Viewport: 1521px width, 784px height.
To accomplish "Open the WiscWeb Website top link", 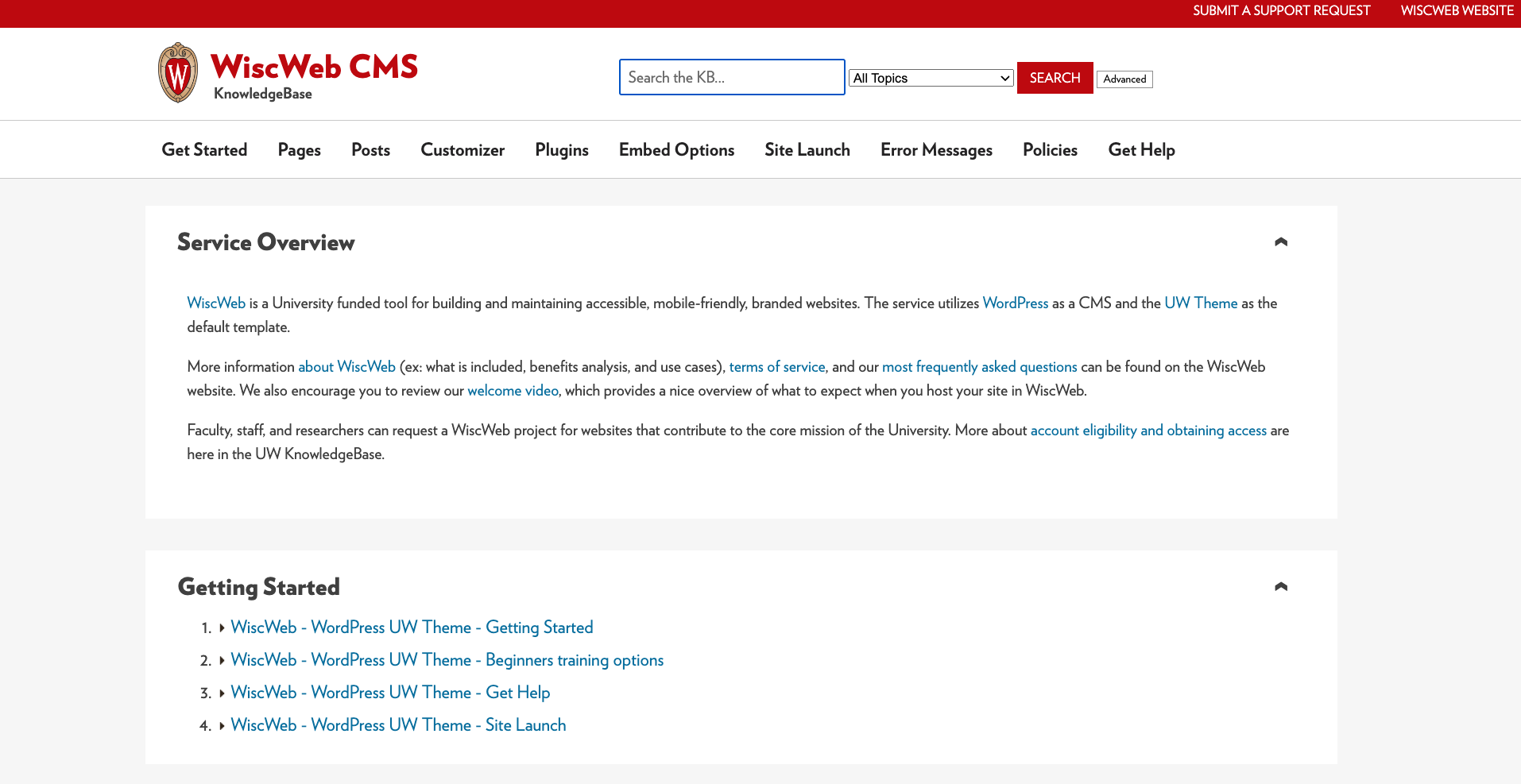I will [1457, 10].
